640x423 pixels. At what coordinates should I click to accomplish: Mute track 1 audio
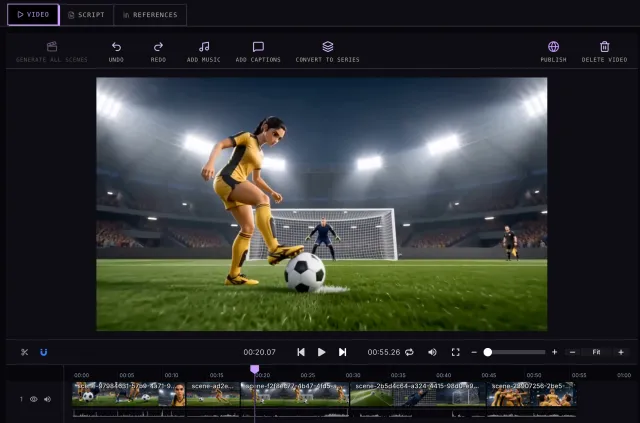pos(47,399)
